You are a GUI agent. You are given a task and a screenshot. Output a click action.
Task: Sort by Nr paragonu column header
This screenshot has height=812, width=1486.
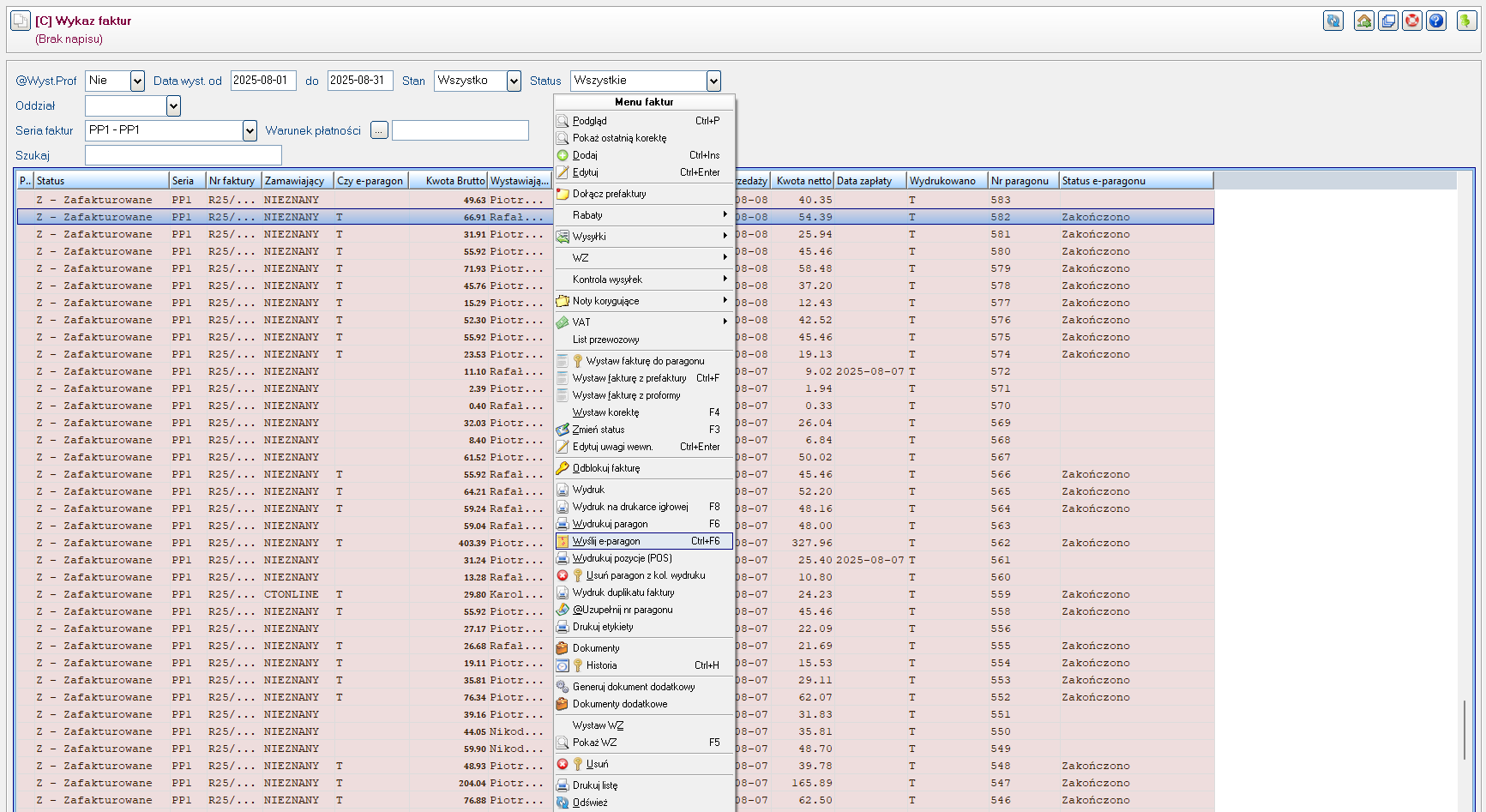click(x=1023, y=181)
